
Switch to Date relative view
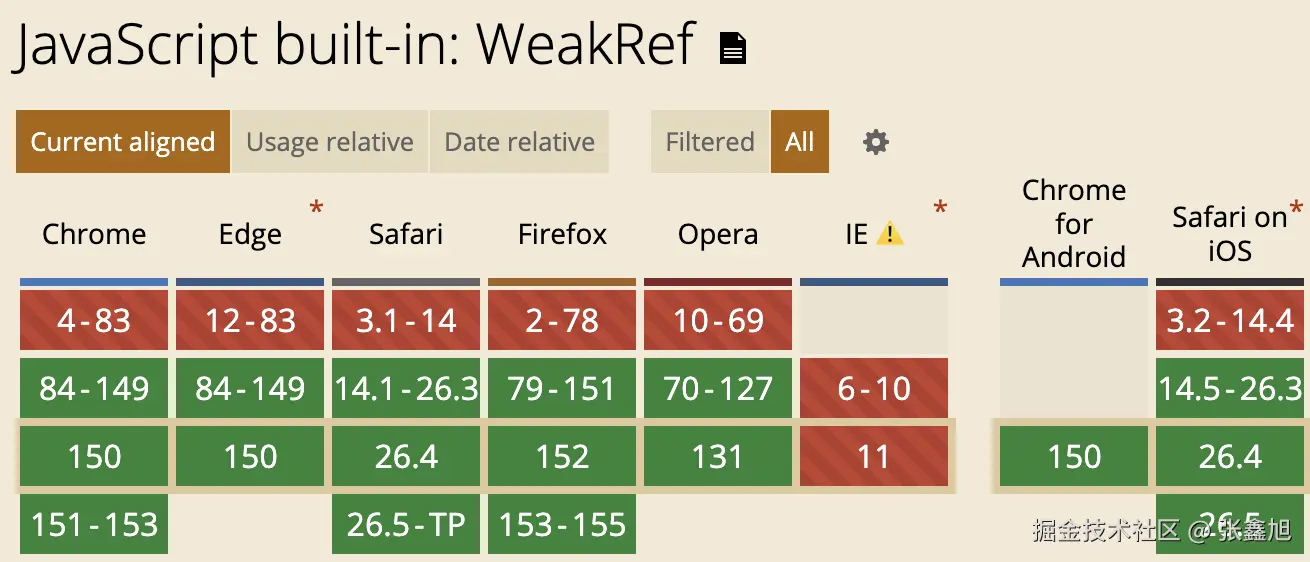coord(519,142)
